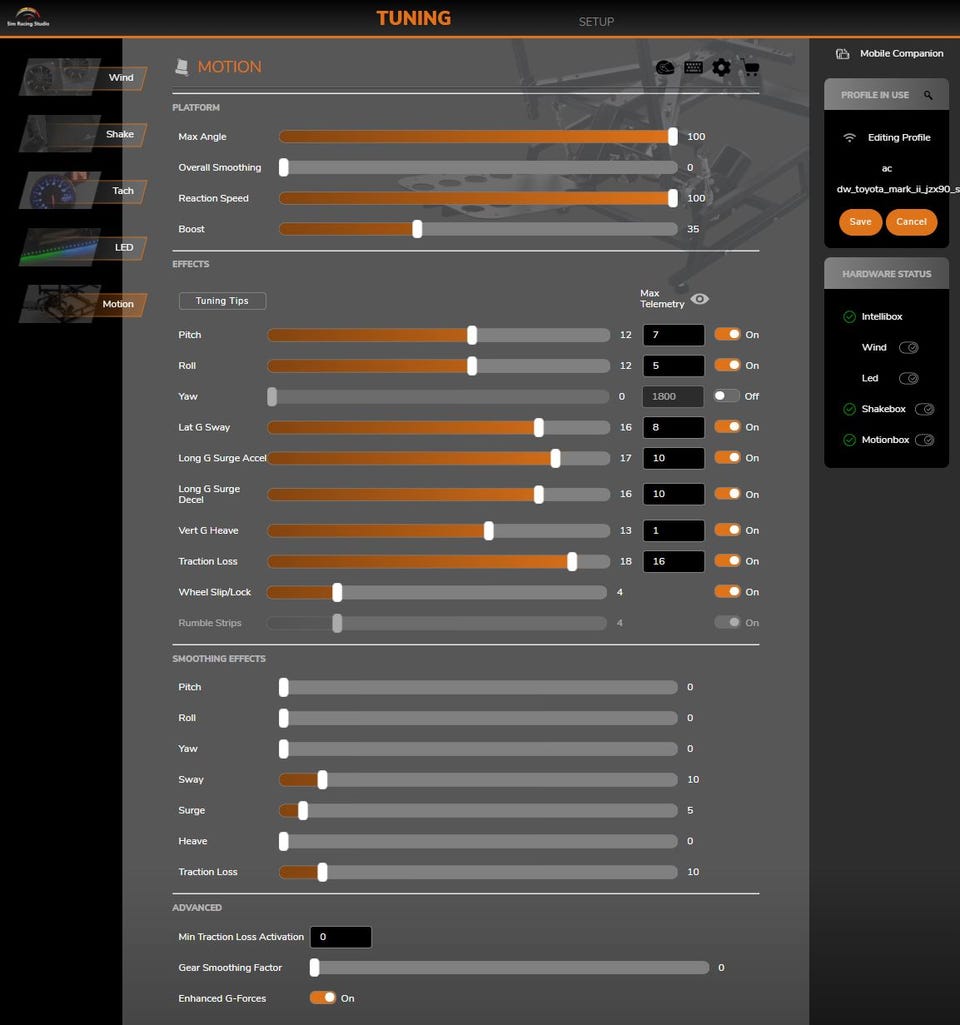Click the Cancel profile button
Image resolution: width=960 pixels, height=1025 pixels.
click(x=912, y=222)
